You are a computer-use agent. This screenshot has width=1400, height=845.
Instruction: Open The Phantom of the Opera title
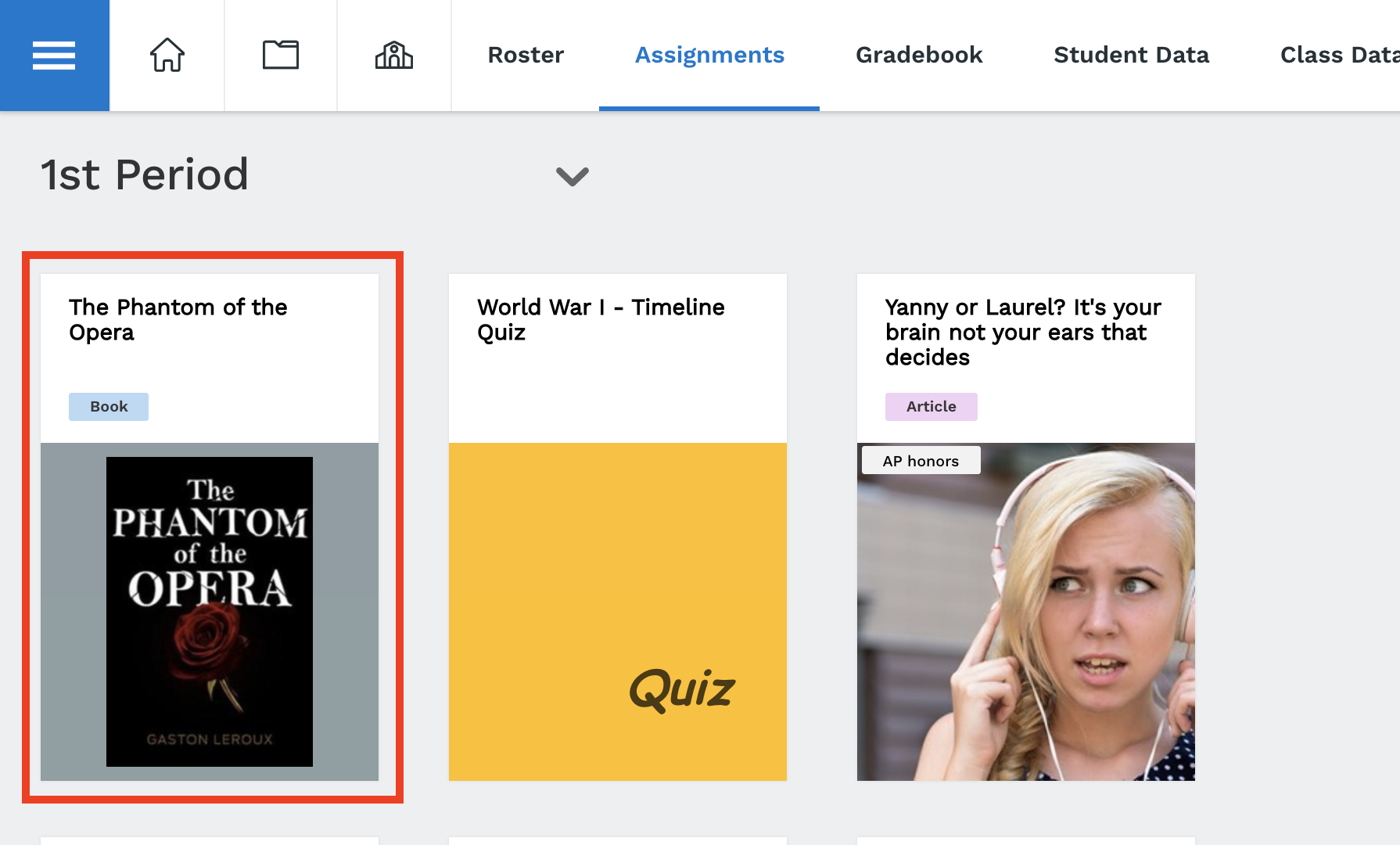pyautogui.click(x=178, y=319)
